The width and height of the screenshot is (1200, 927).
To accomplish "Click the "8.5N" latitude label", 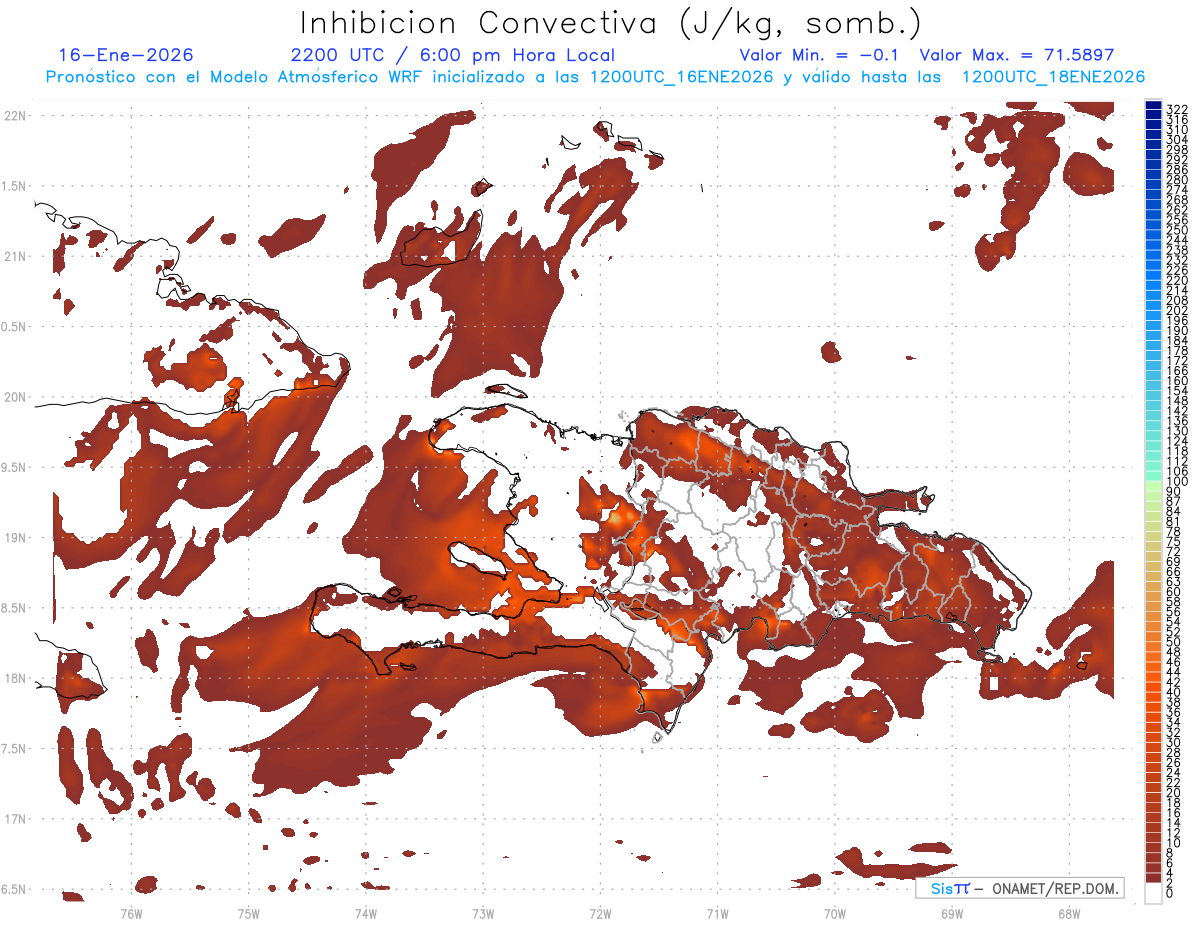I will click(13, 608).
